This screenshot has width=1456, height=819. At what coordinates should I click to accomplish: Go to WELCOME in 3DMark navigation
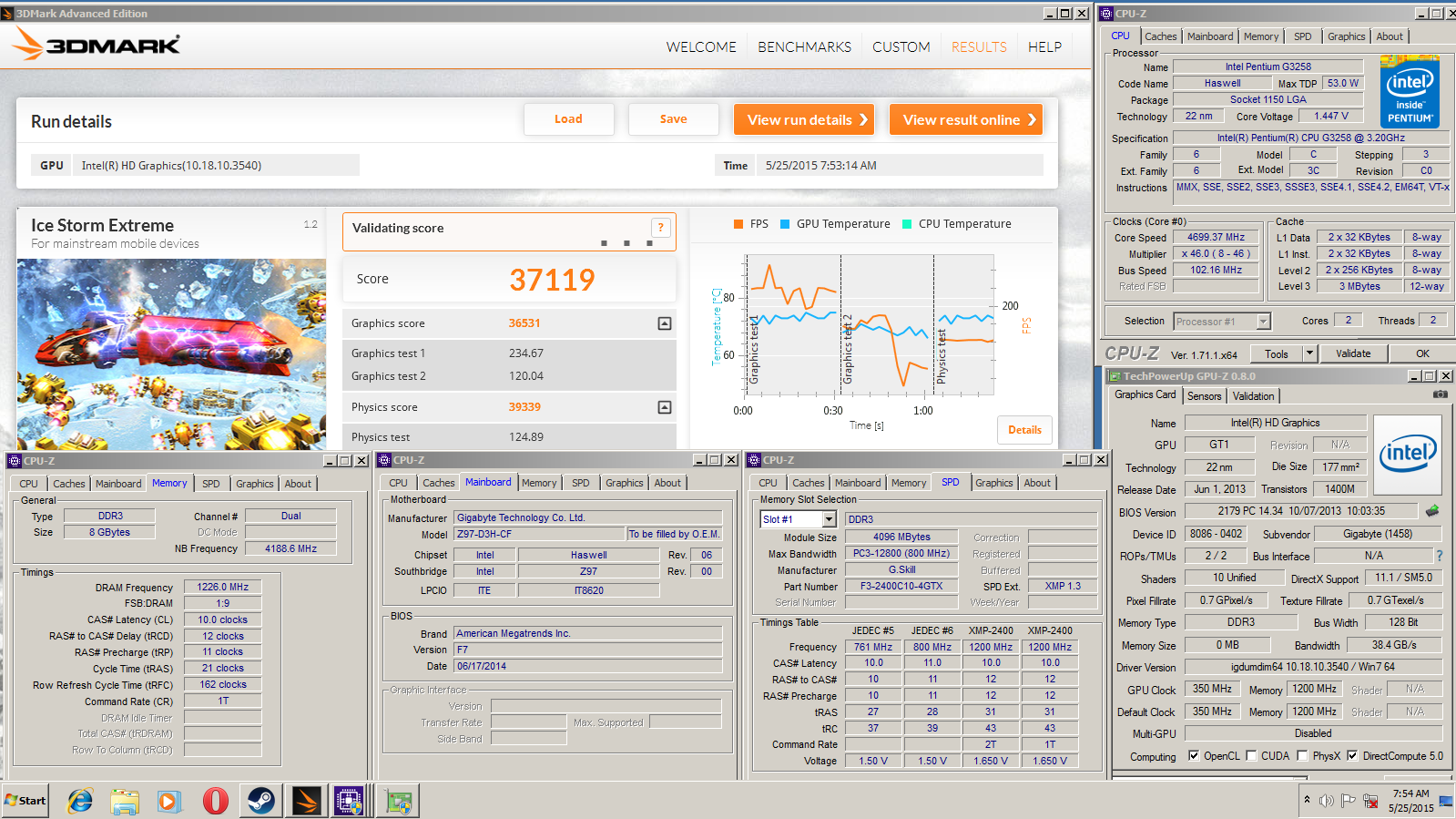pos(701,47)
